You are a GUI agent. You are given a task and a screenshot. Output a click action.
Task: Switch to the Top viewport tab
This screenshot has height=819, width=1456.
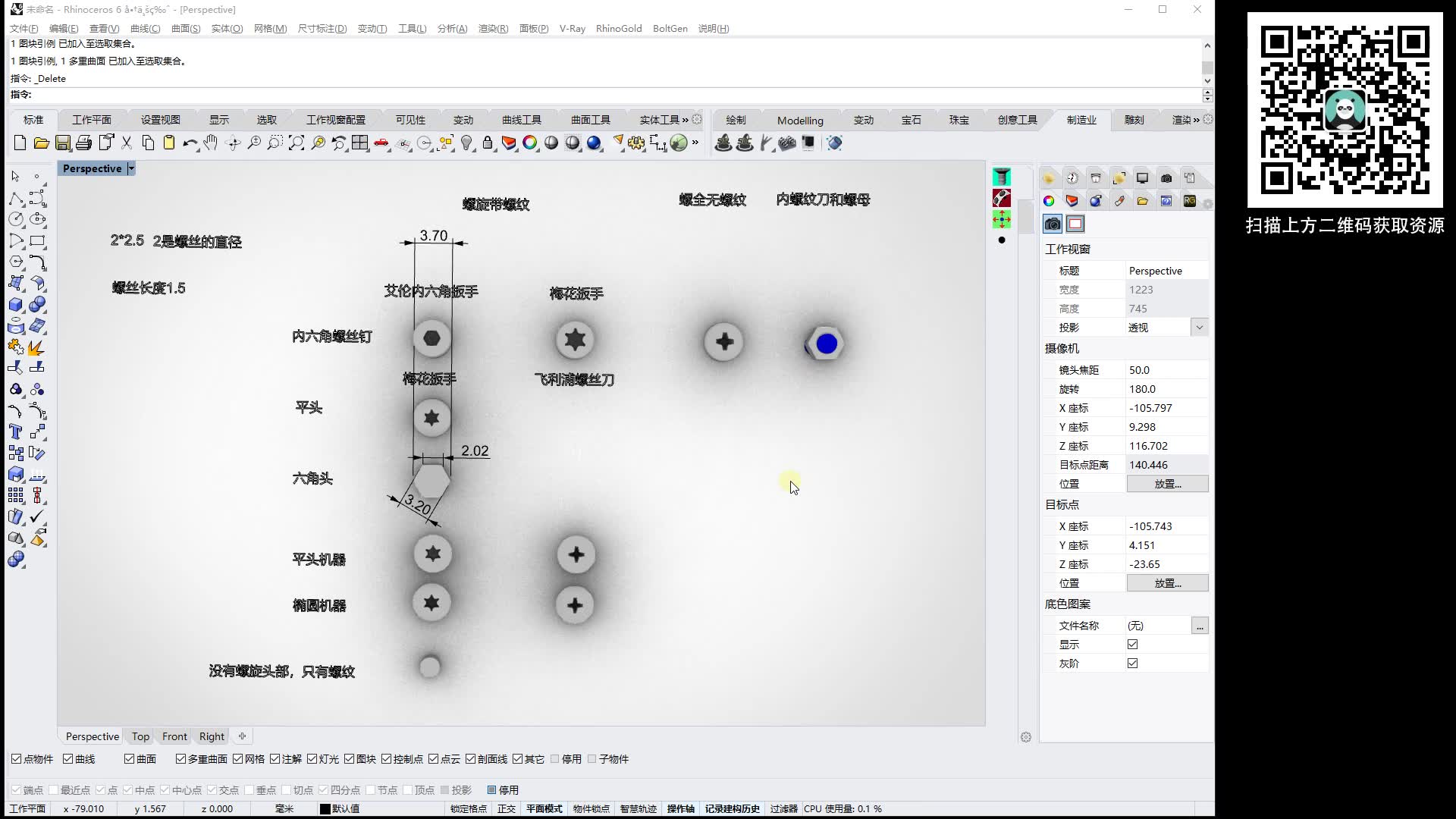click(x=140, y=736)
